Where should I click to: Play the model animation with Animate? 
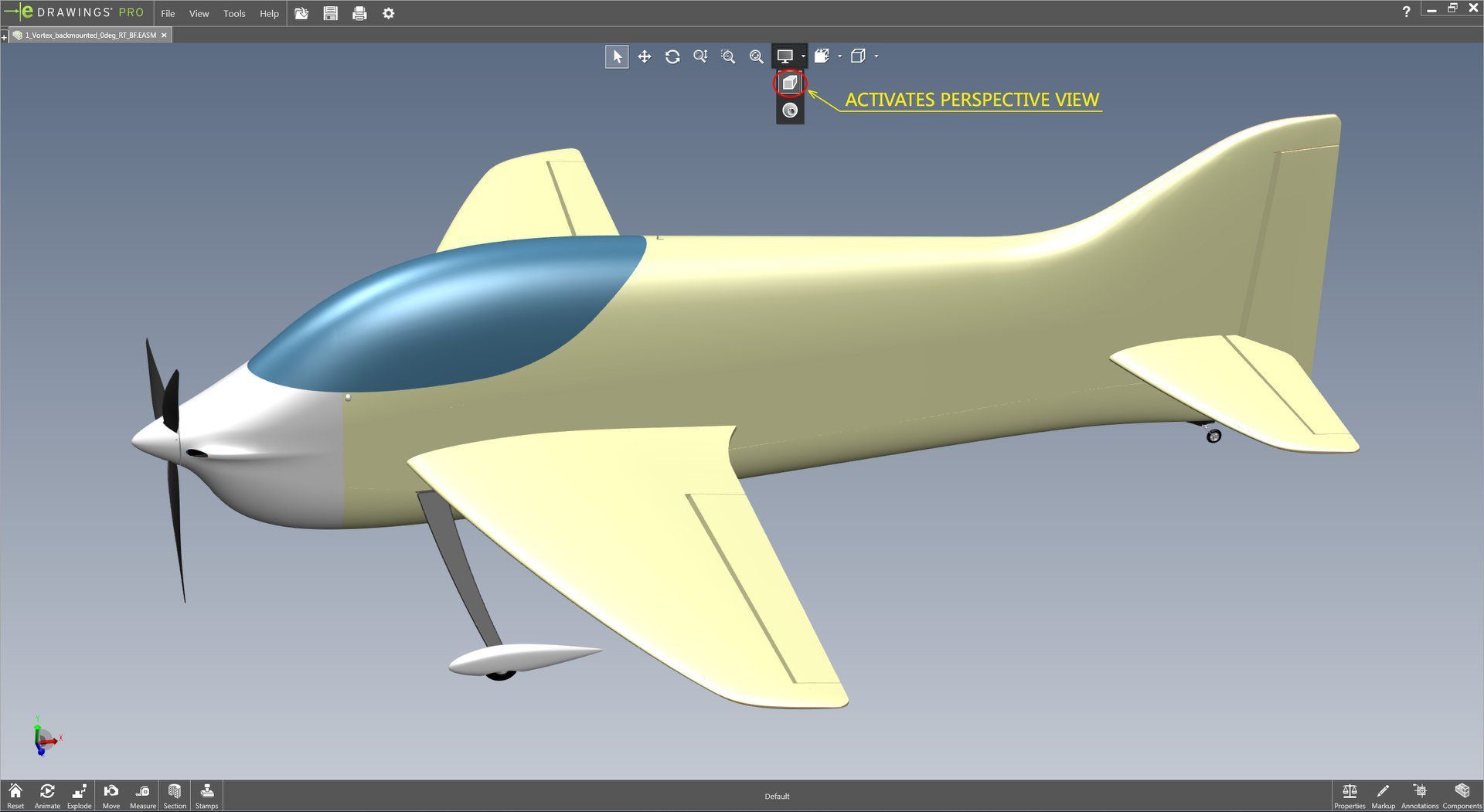47,795
